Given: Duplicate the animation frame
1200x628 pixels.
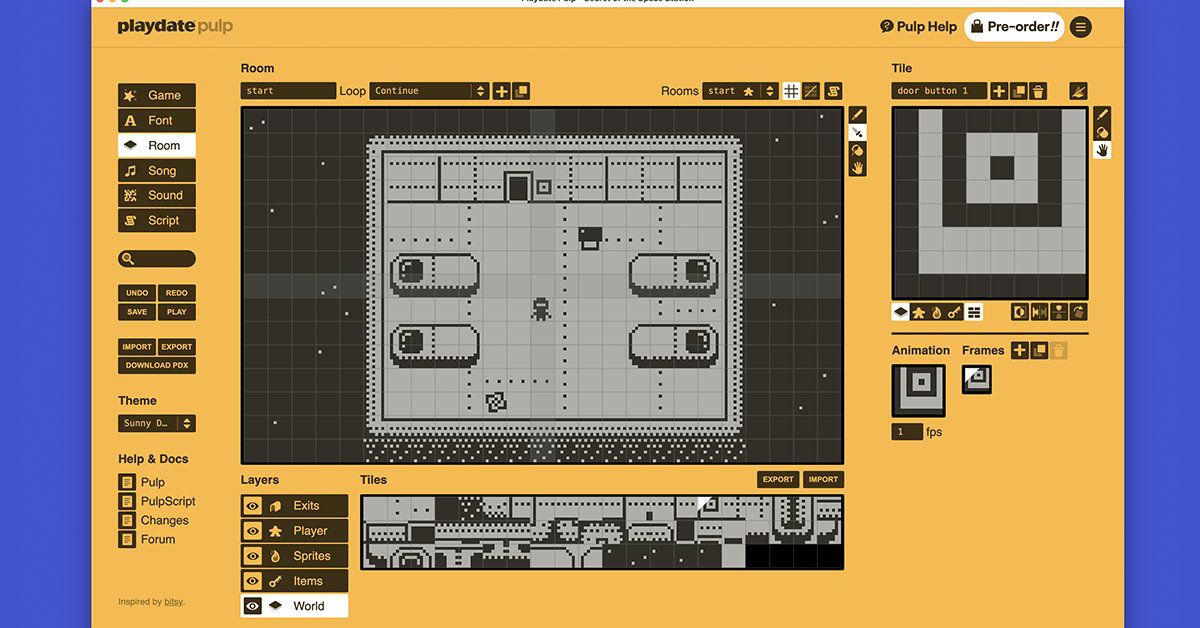Looking at the screenshot, I should click(x=1039, y=350).
